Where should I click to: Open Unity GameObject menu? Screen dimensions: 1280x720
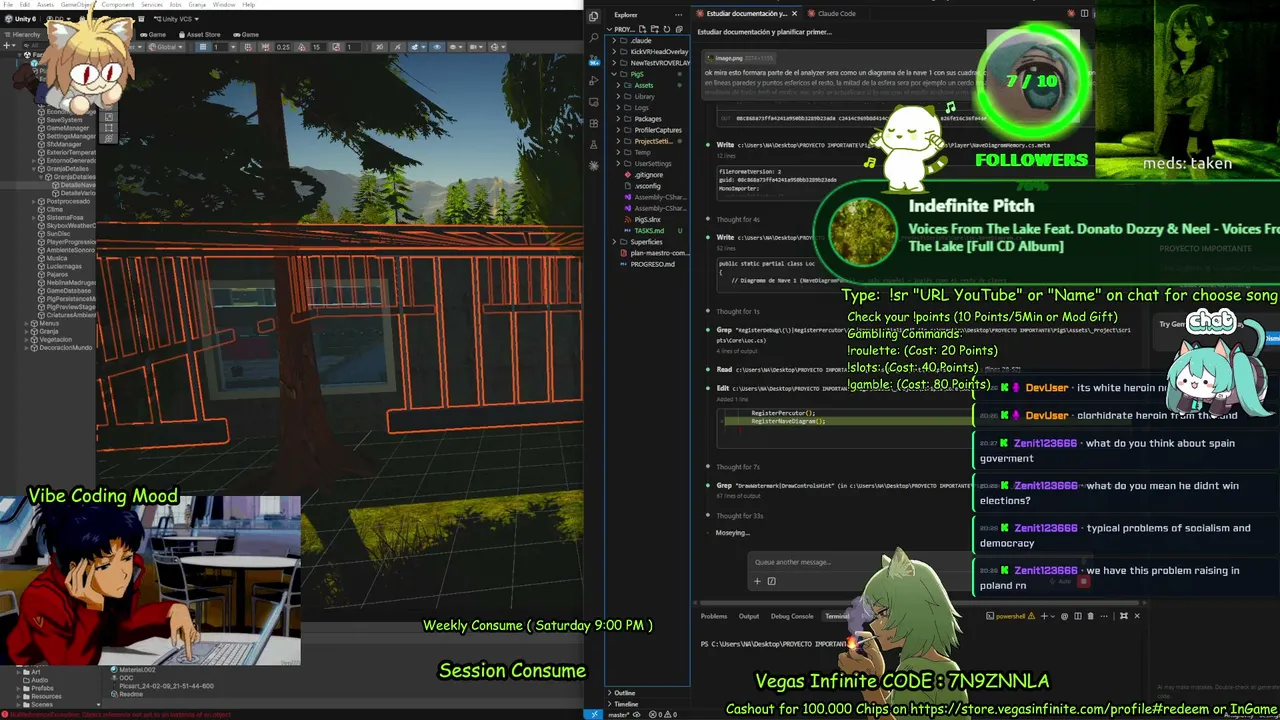tap(75, 5)
